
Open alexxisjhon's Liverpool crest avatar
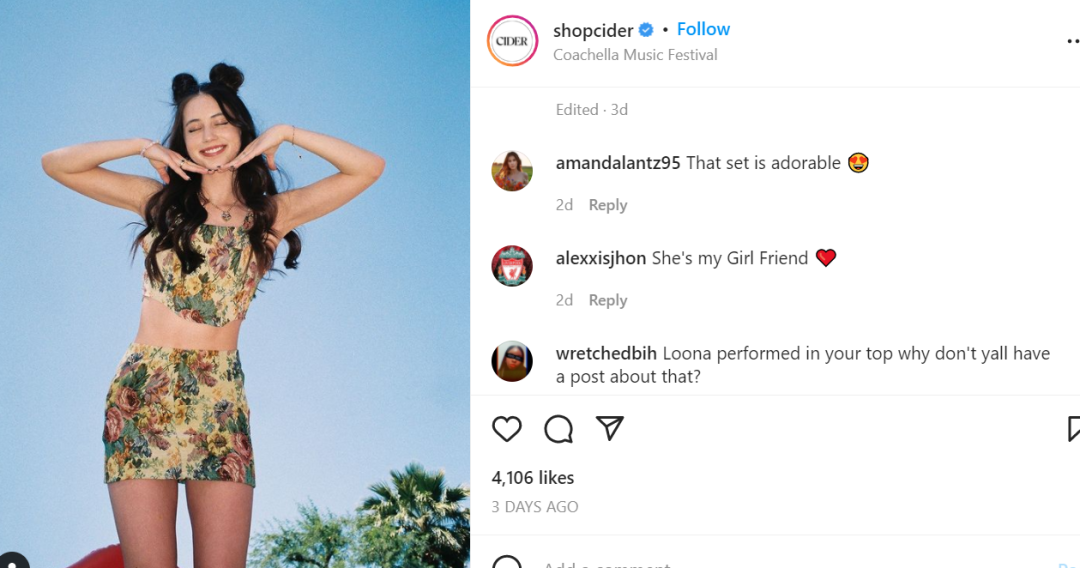[x=512, y=266]
